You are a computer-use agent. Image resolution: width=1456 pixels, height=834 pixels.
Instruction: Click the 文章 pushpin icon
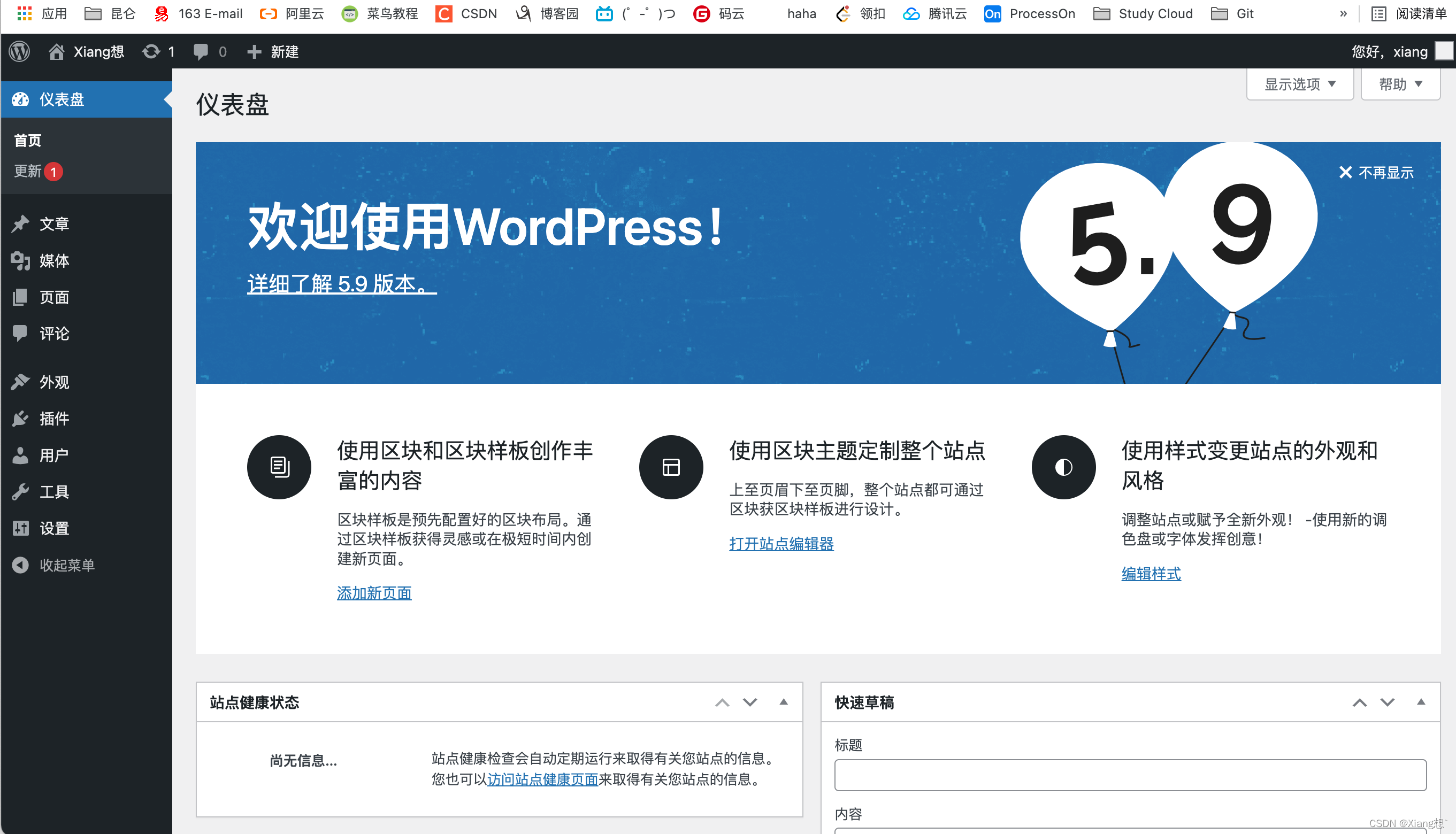[x=20, y=223]
